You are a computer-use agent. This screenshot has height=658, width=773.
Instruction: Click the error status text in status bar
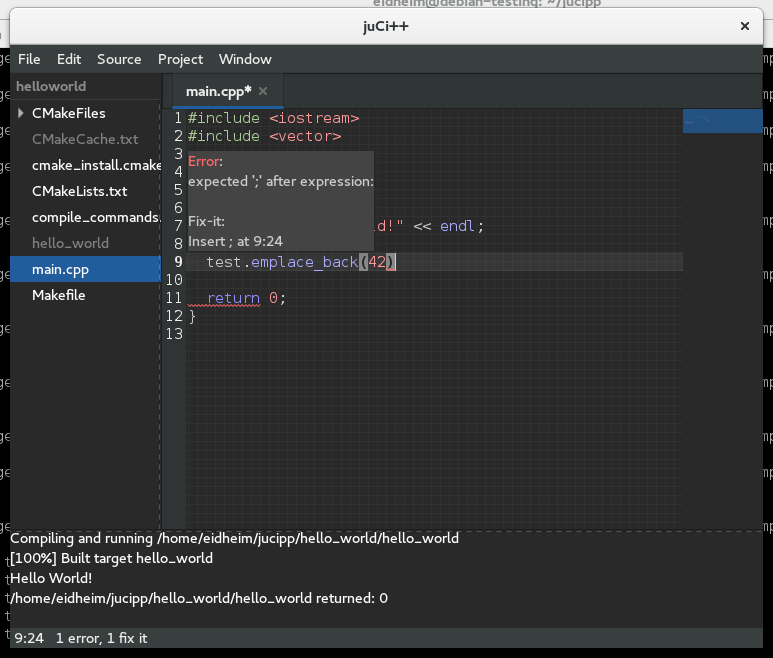tap(101, 637)
